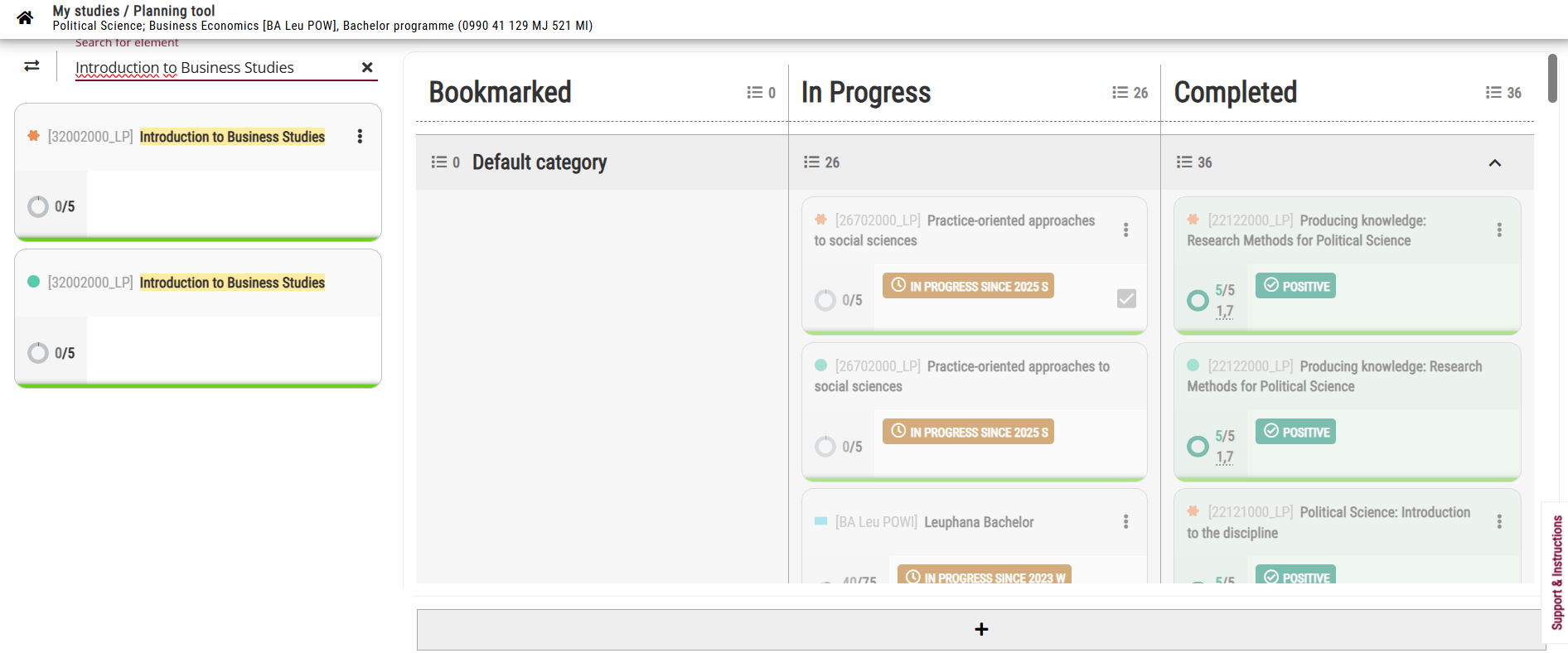
Task: Collapse the Default category with the chevron
Action: [x=1494, y=162]
